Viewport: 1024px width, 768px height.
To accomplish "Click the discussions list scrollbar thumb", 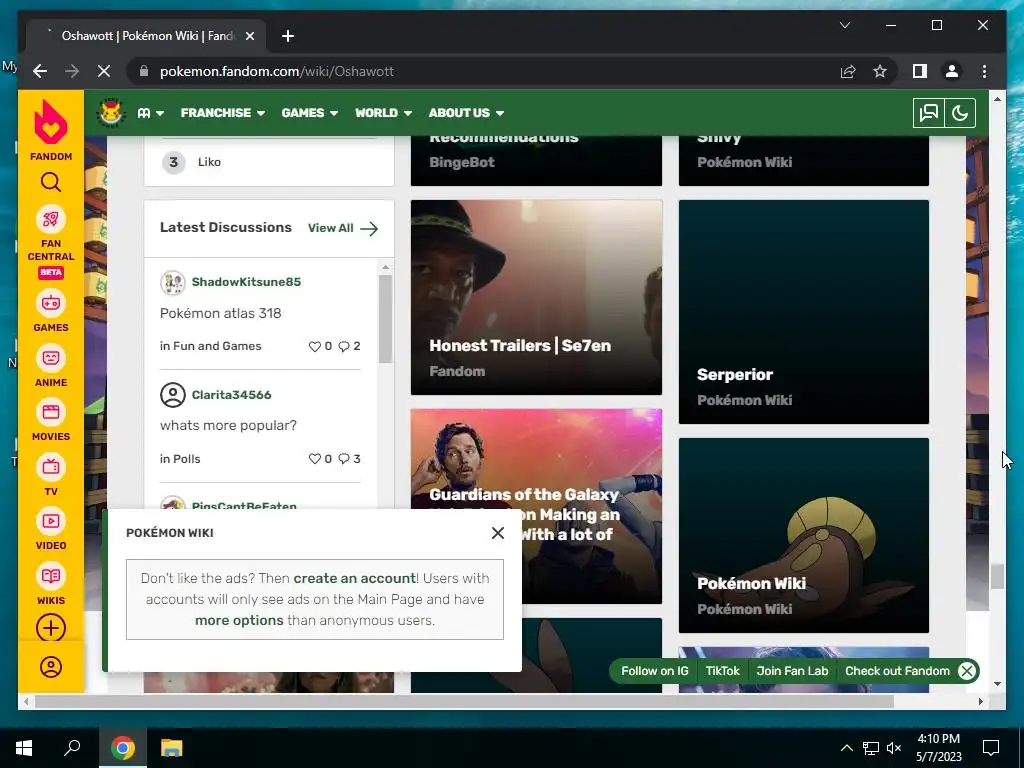I will pyautogui.click(x=385, y=319).
